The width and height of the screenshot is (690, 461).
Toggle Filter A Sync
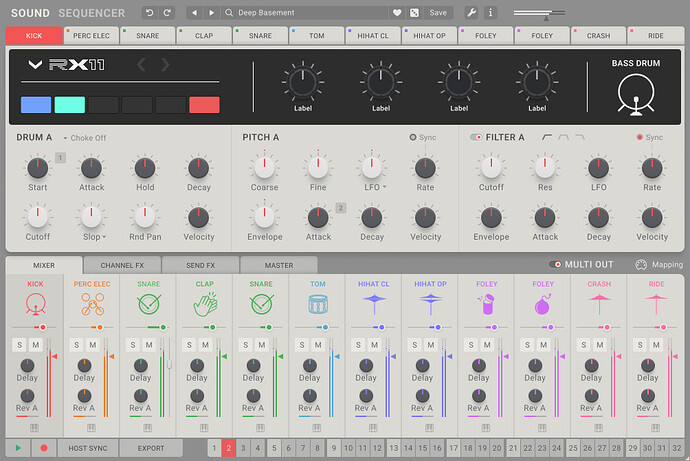(639, 137)
